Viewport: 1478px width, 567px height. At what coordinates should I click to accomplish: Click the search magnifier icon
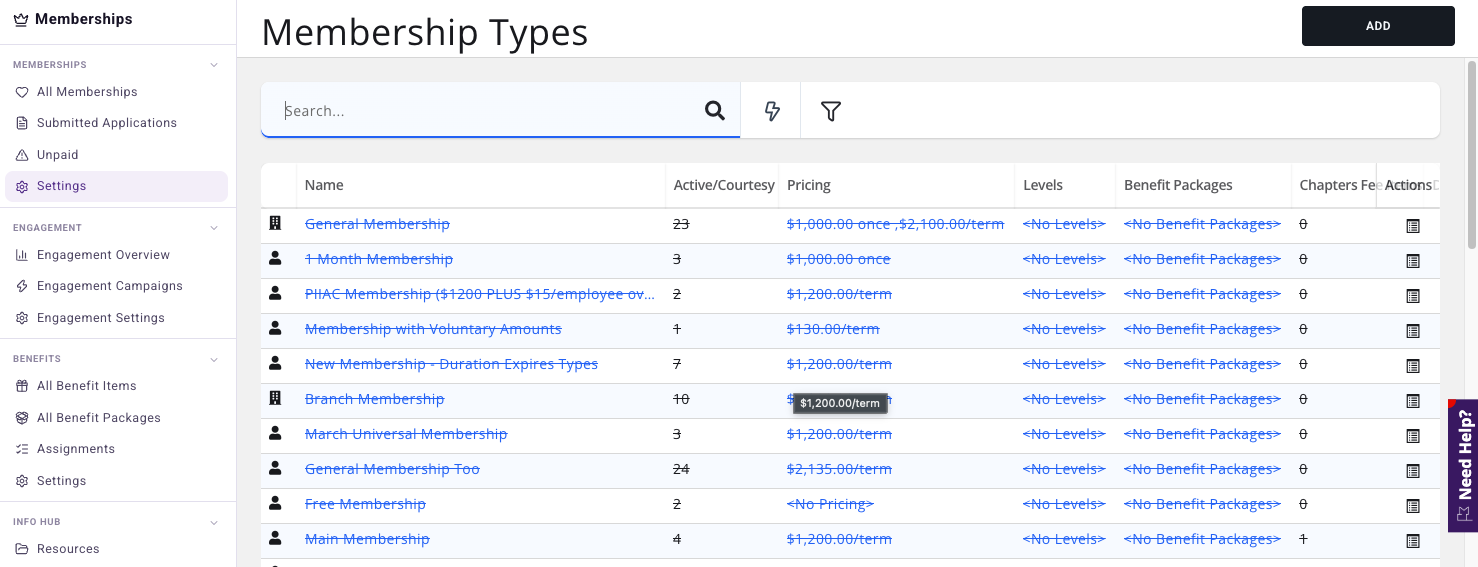click(x=714, y=110)
